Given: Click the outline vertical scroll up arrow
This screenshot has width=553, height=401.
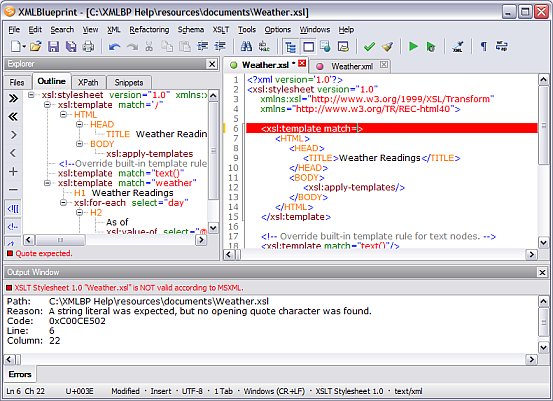Looking at the screenshot, I should point(213,96).
